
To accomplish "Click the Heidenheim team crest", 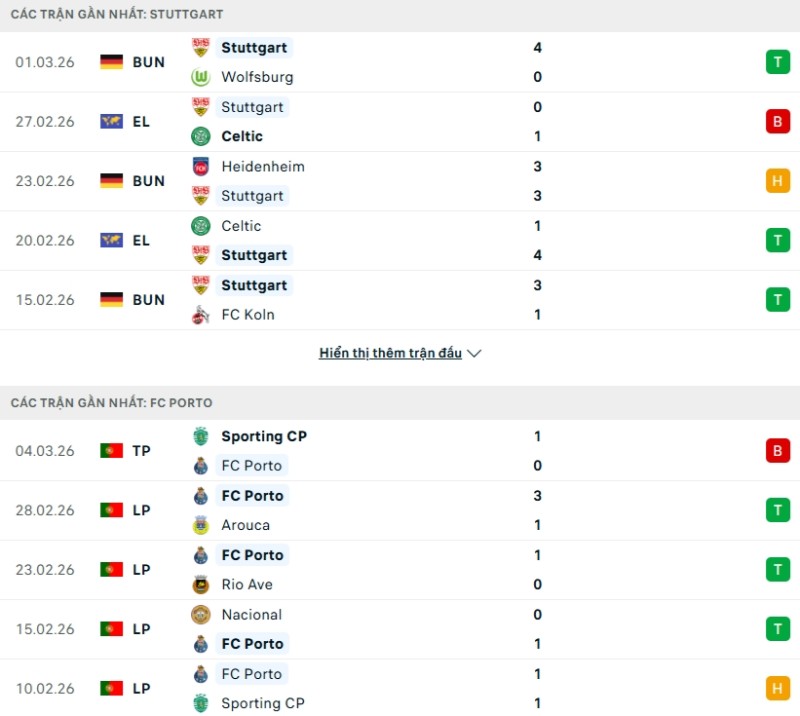I will pyautogui.click(x=201, y=166).
